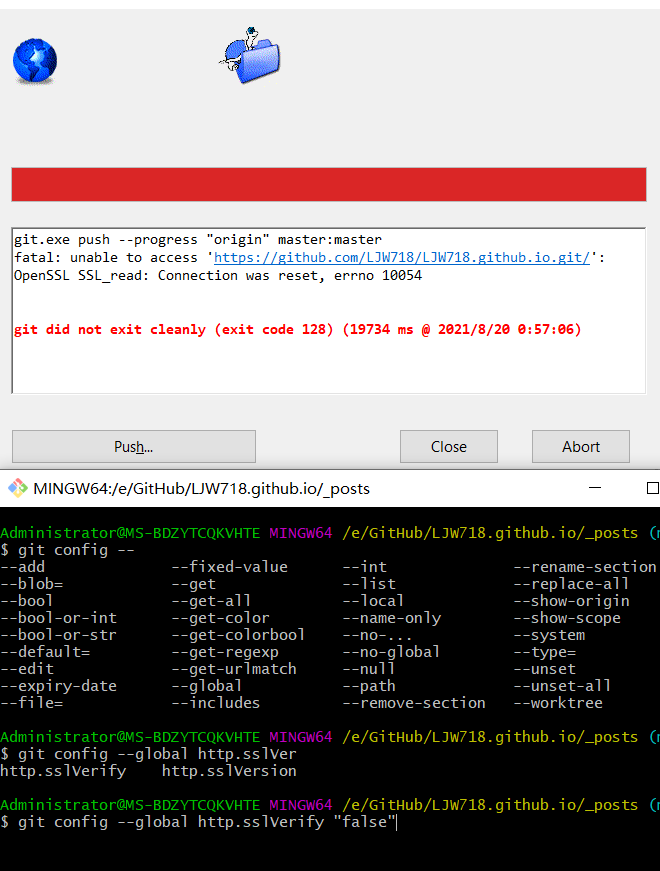Click the '--edit' option in terminal
The image size is (660, 871).
(27, 669)
